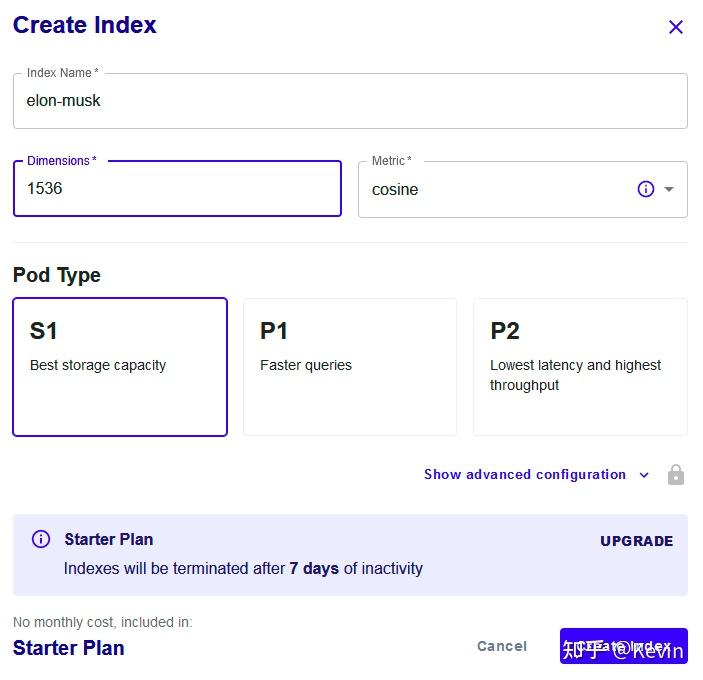Image resolution: width=703 pixels, height=680 pixels.
Task: Select the S1 pod type
Action: click(x=120, y=366)
